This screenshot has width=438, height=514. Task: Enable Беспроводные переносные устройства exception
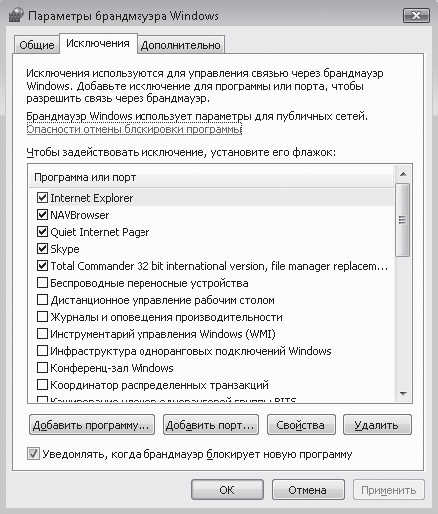42,283
